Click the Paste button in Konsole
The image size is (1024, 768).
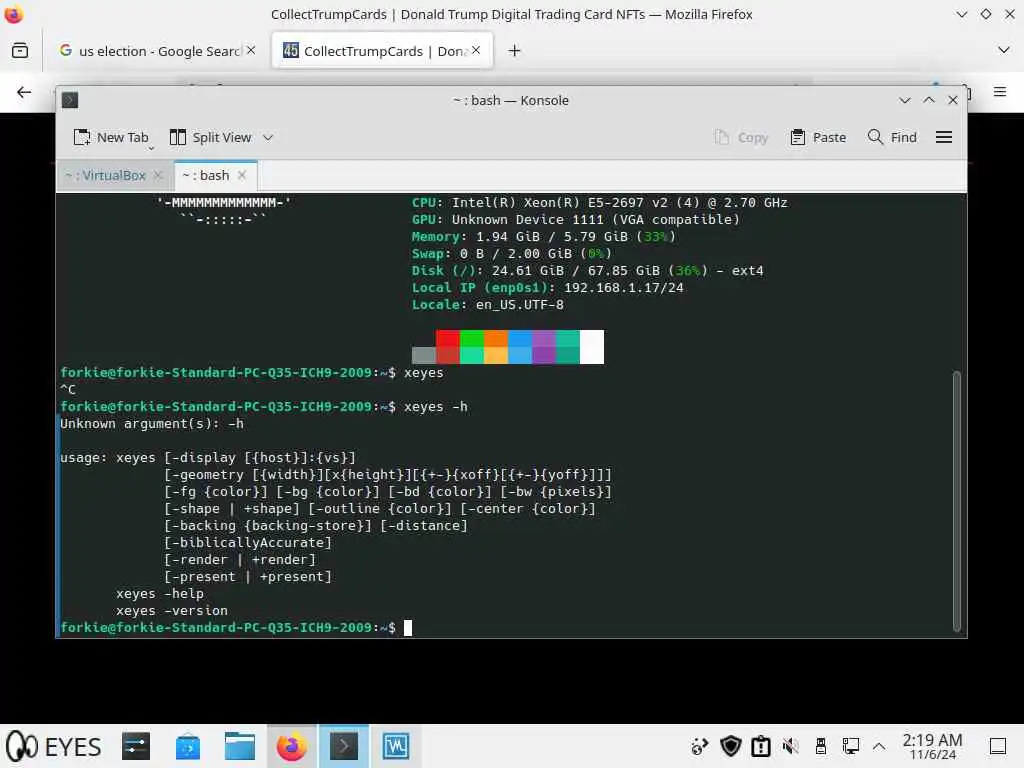pos(818,137)
